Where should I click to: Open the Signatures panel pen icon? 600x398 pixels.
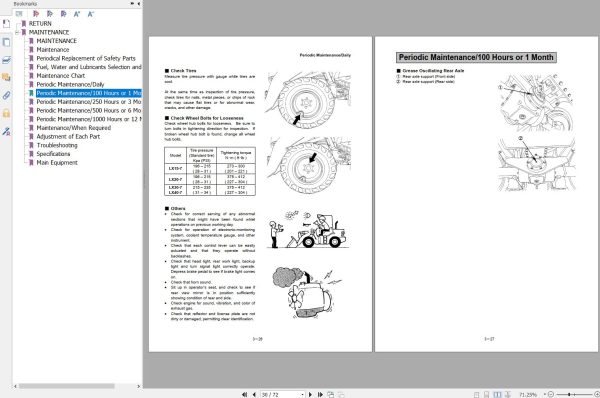coord(7,131)
